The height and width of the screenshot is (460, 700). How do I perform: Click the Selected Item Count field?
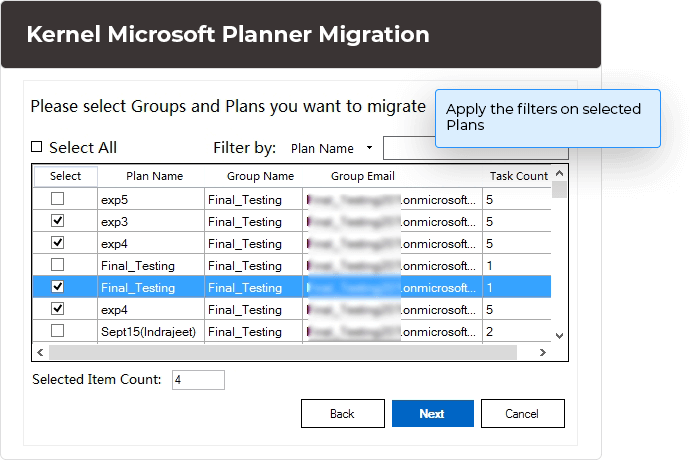pos(198,380)
